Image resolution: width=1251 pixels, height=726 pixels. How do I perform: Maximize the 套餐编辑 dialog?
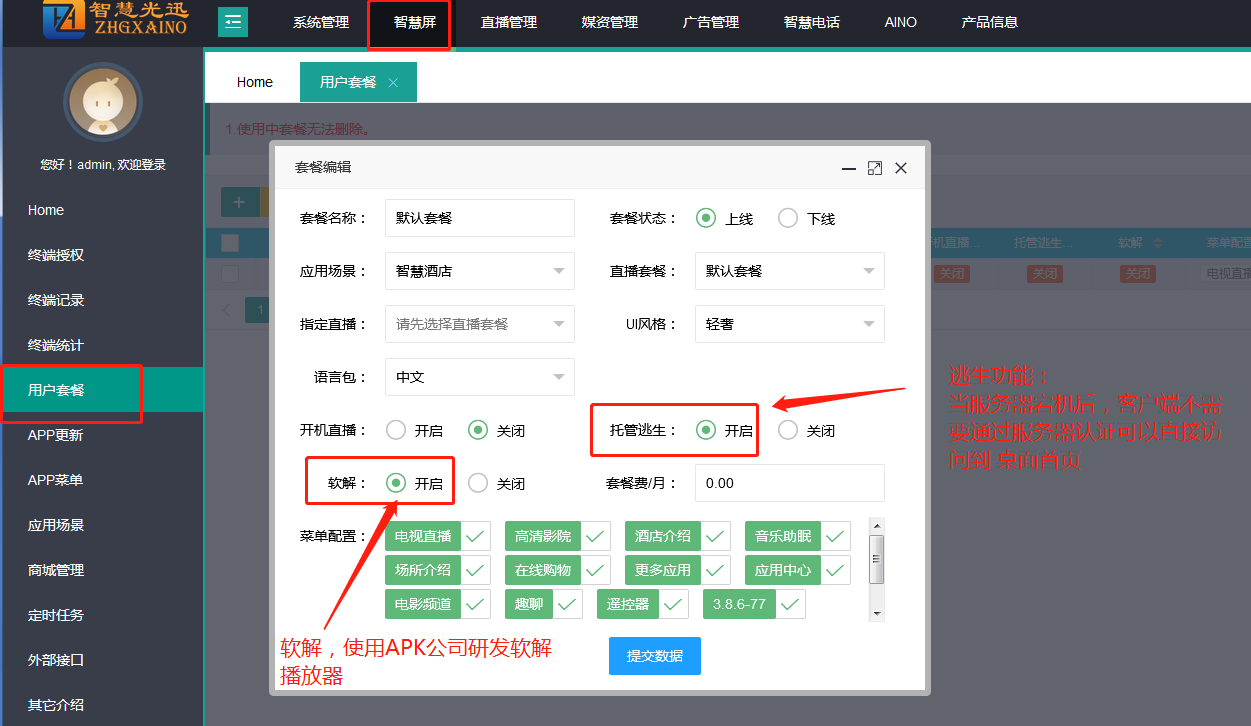(x=875, y=168)
